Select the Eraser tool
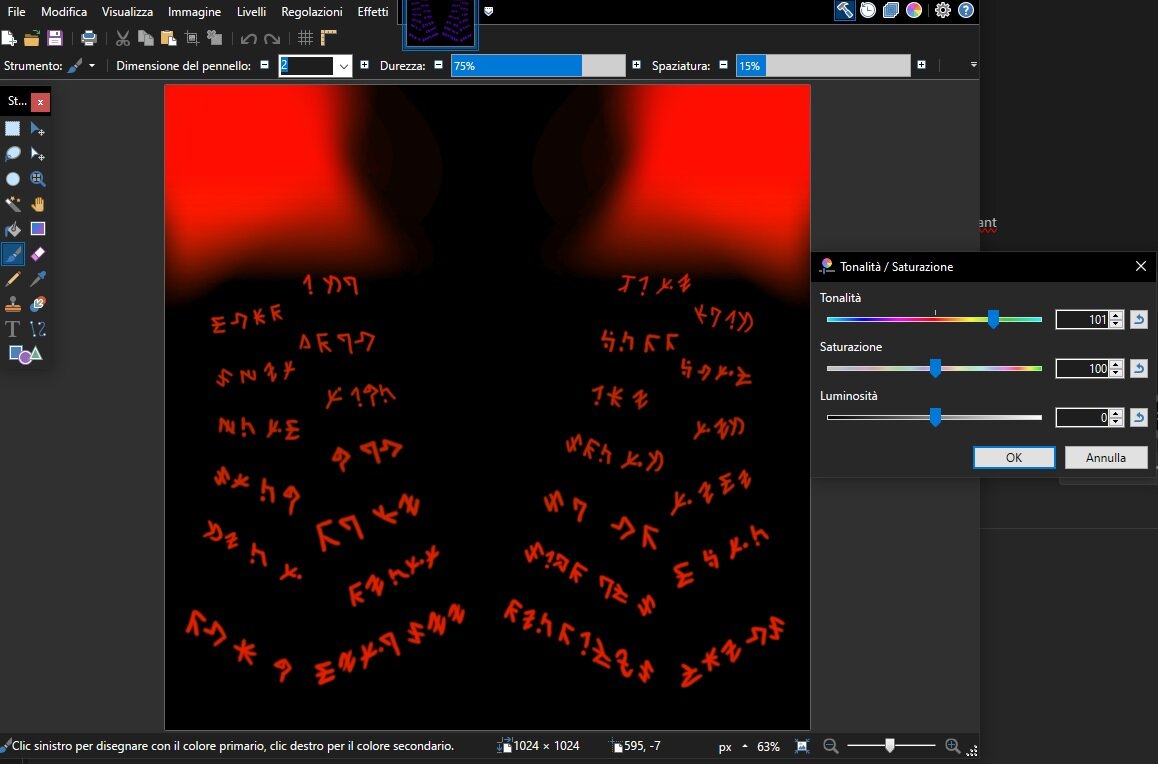This screenshot has width=1158, height=764. tap(38, 254)
